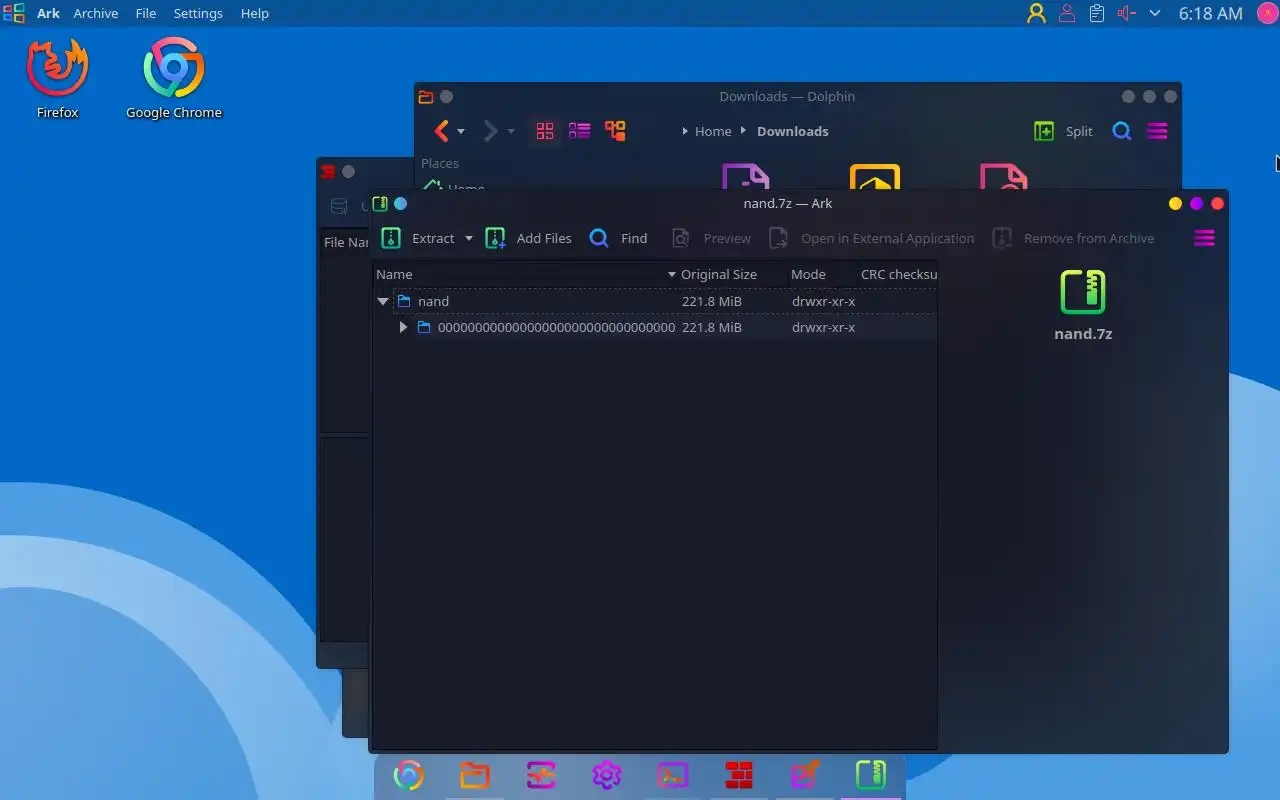Click the nand.7z archive icon in info panel

1083,292
